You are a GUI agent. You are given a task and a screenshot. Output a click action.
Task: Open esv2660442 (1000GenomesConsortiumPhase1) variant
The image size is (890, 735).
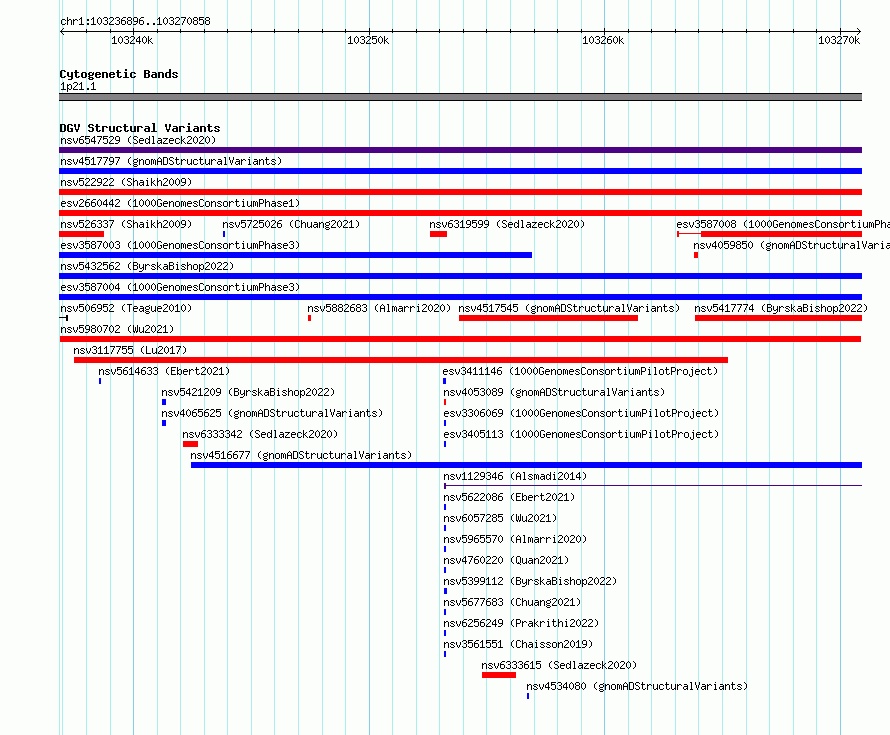pos(180,203)
